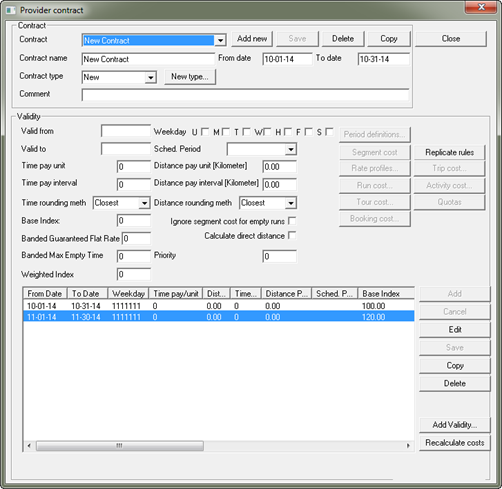Open the Time rounding meth dropdown
This screenshot has width=502, height=489.
tap(144, 203)
